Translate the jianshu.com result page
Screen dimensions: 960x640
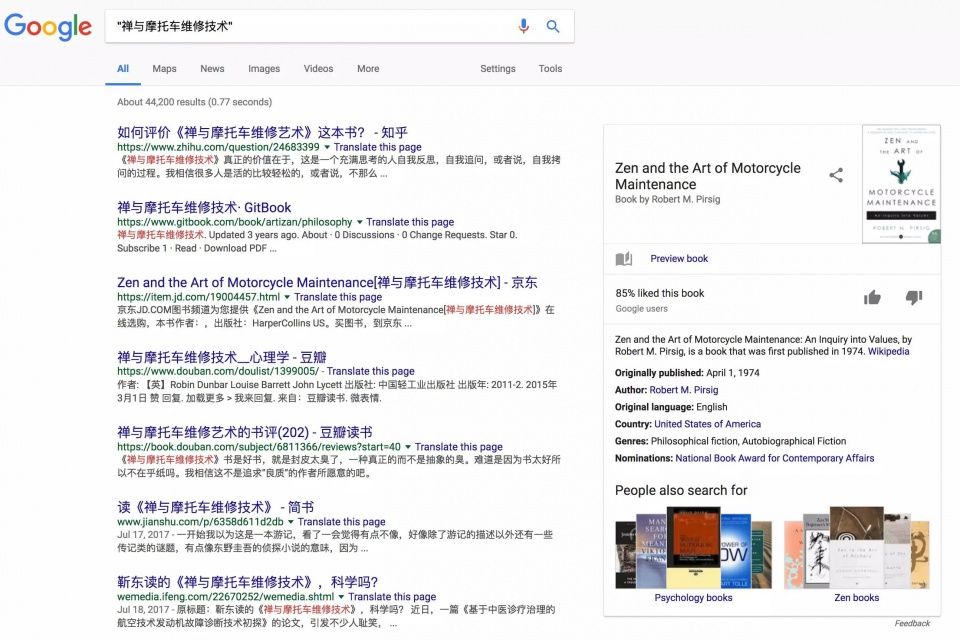pos(342,521)
